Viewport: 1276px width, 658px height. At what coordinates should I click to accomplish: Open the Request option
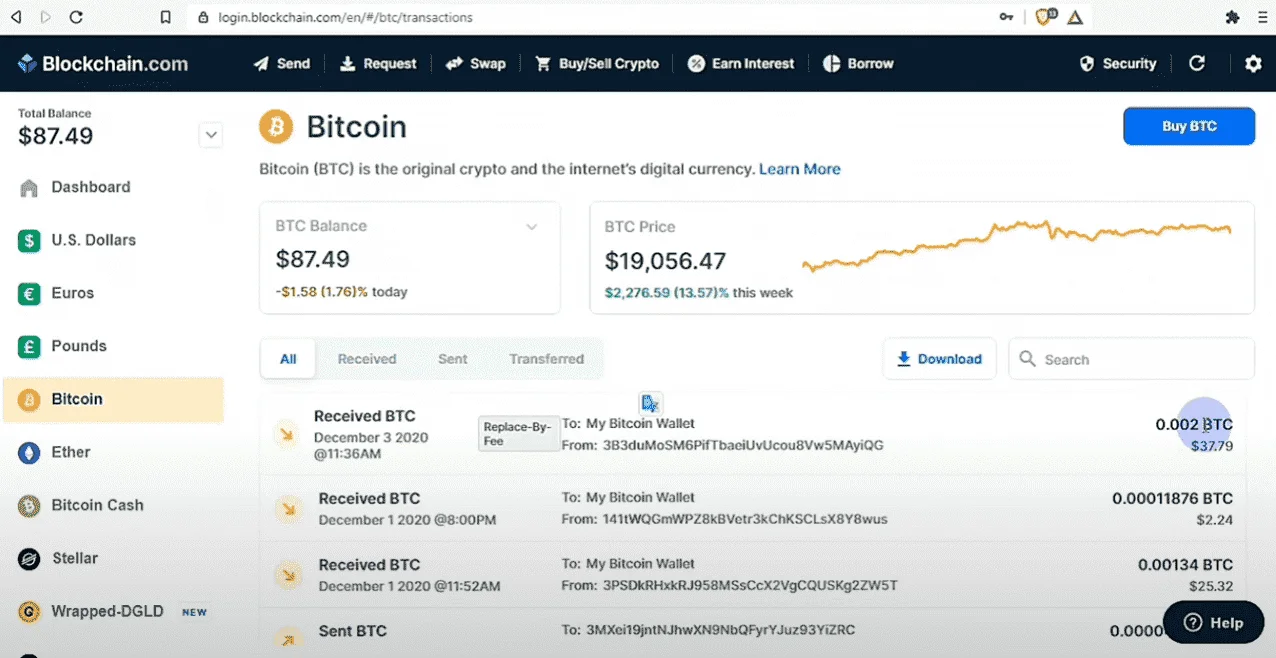click(x=378, y=64)
